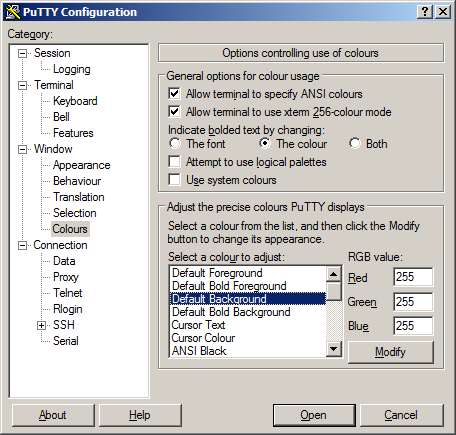
Task: Collapse the Connection tree node
Action: pyautogui.click(x=22, y=245)
